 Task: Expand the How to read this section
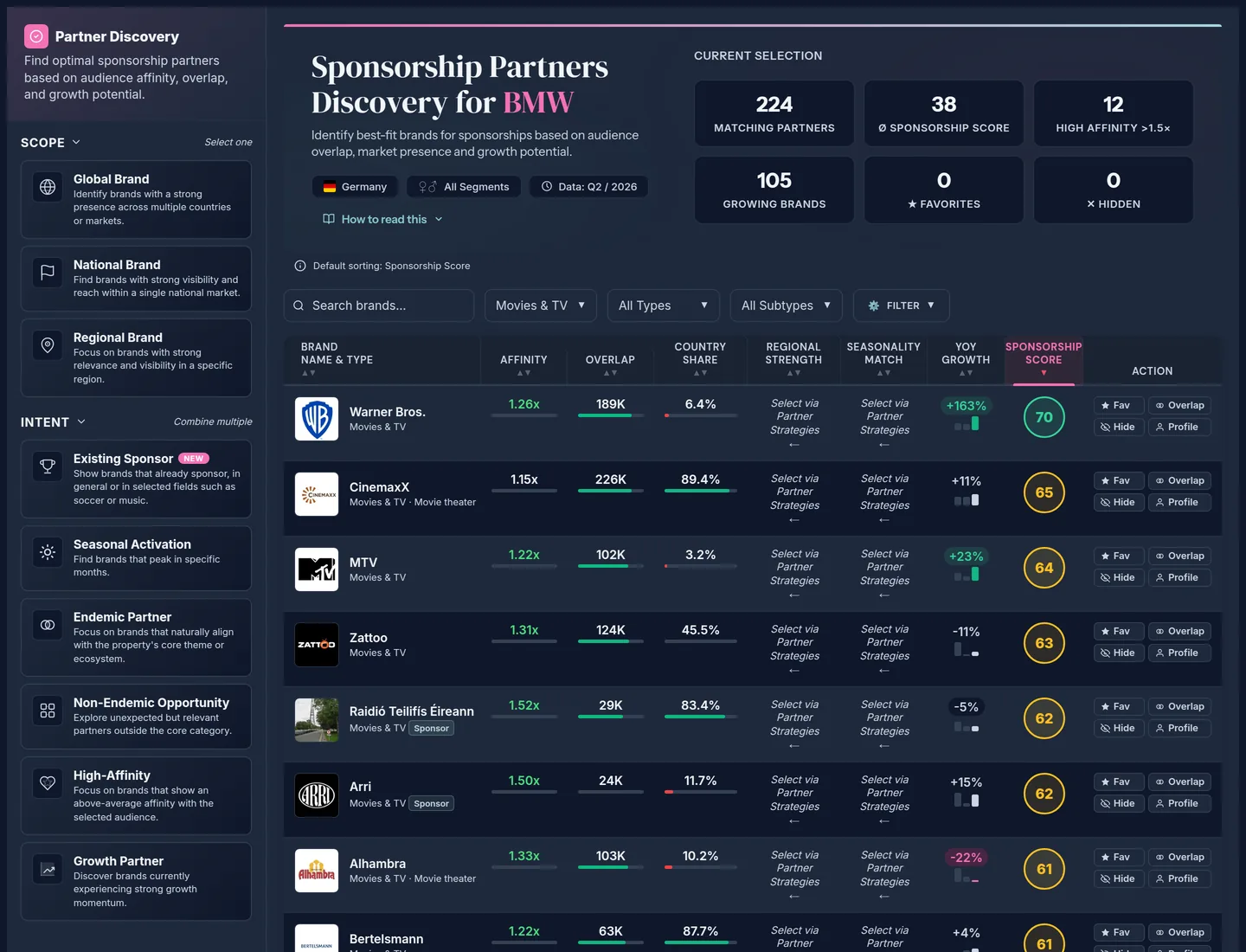point(382,219)
